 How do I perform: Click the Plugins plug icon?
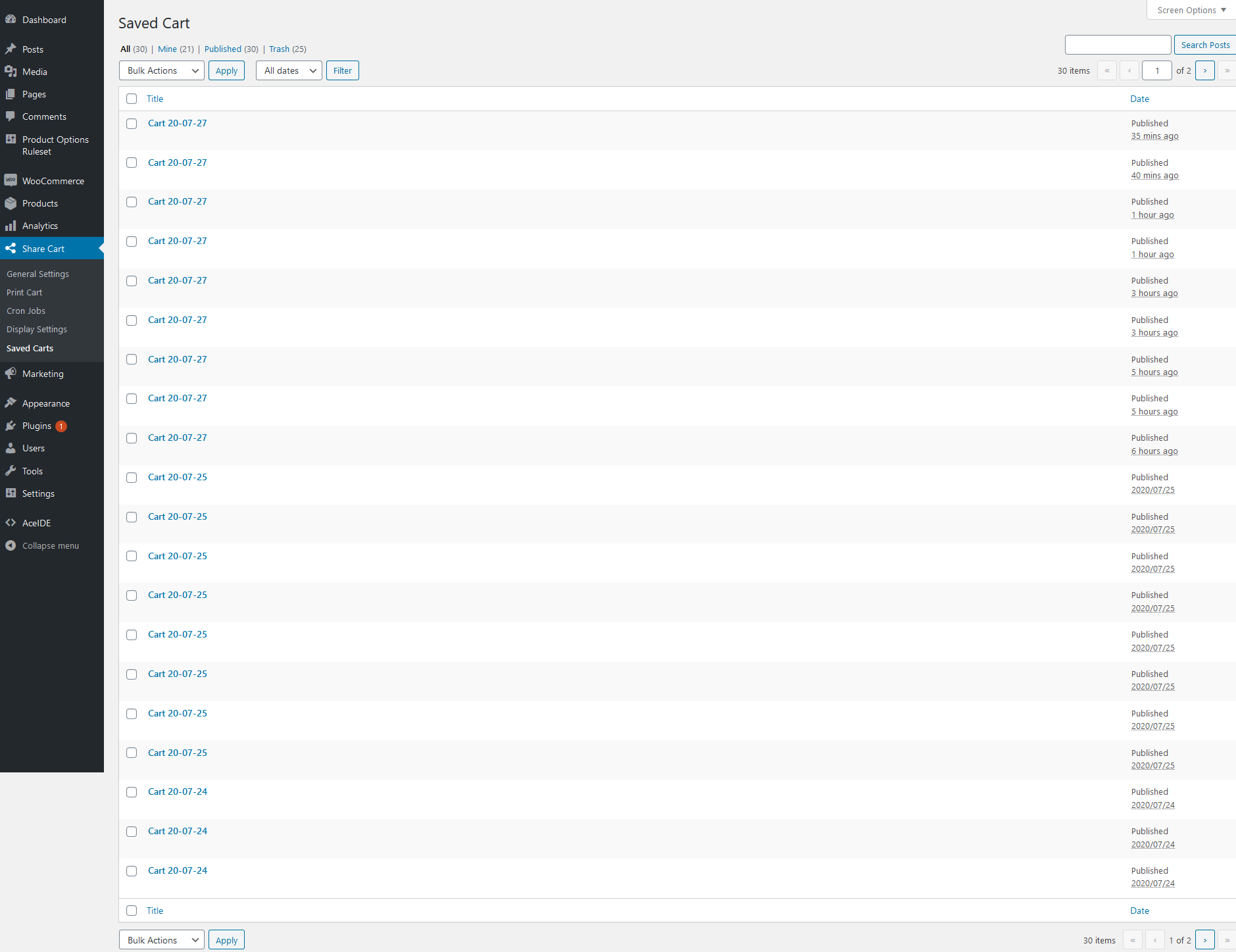[11, 426]
